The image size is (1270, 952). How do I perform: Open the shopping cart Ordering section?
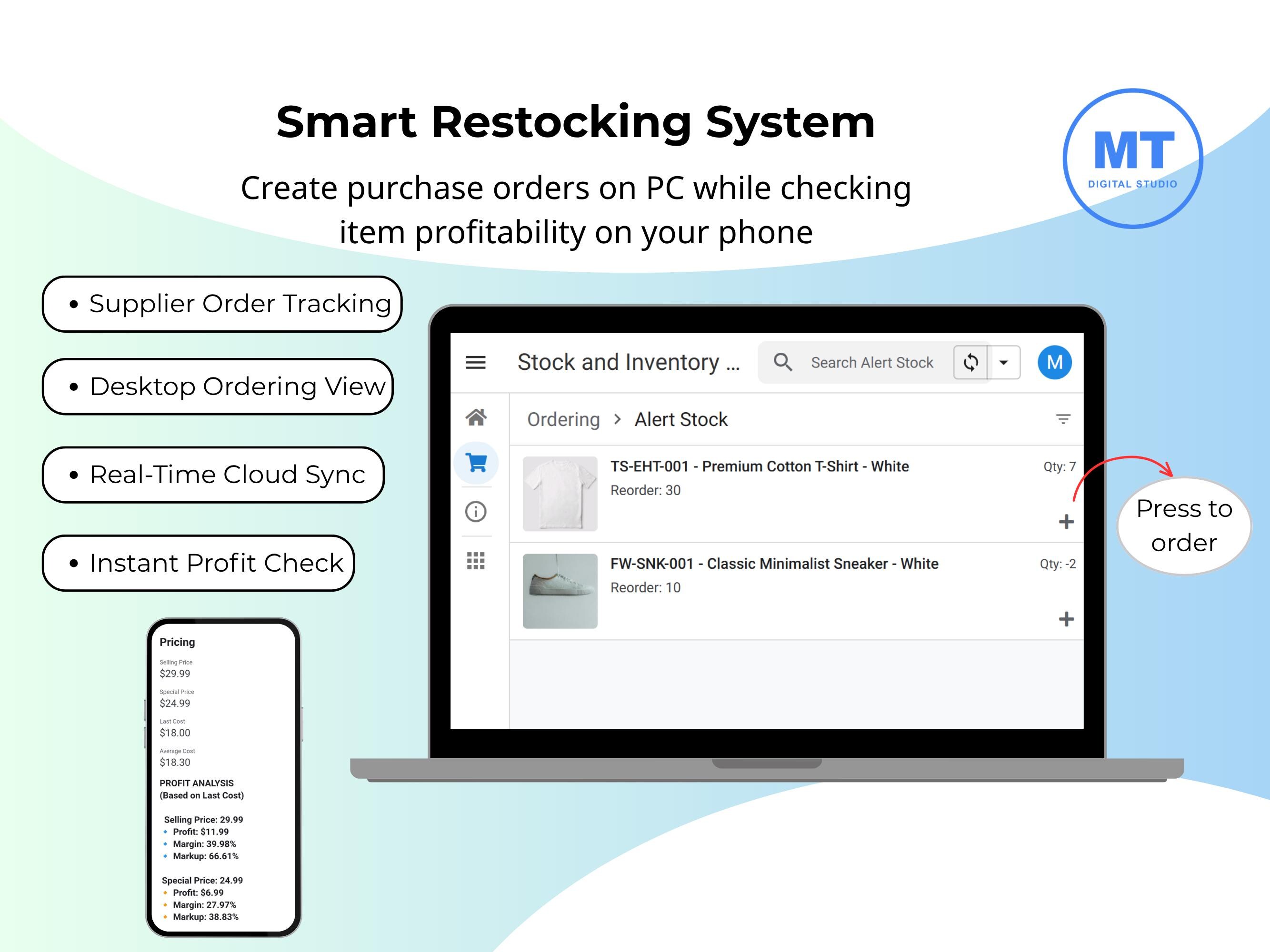pyautogui.click(x=476, y=463)
